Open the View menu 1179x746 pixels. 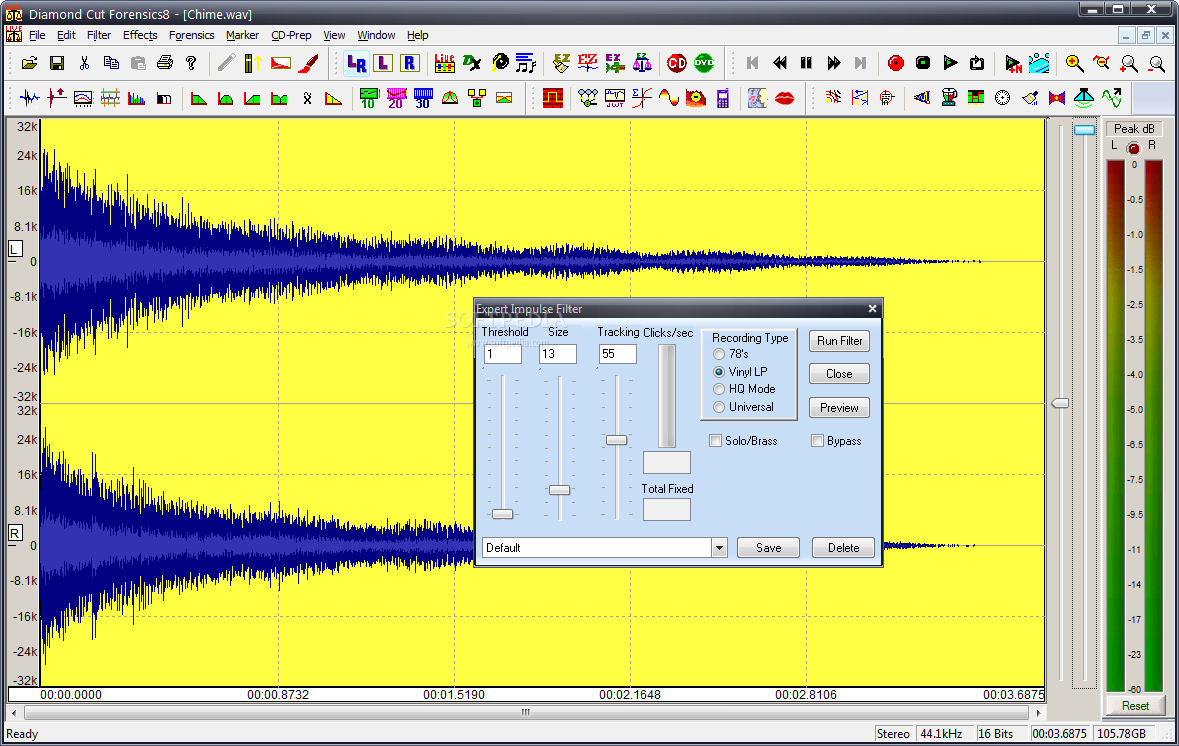click(x=334, y=35)
